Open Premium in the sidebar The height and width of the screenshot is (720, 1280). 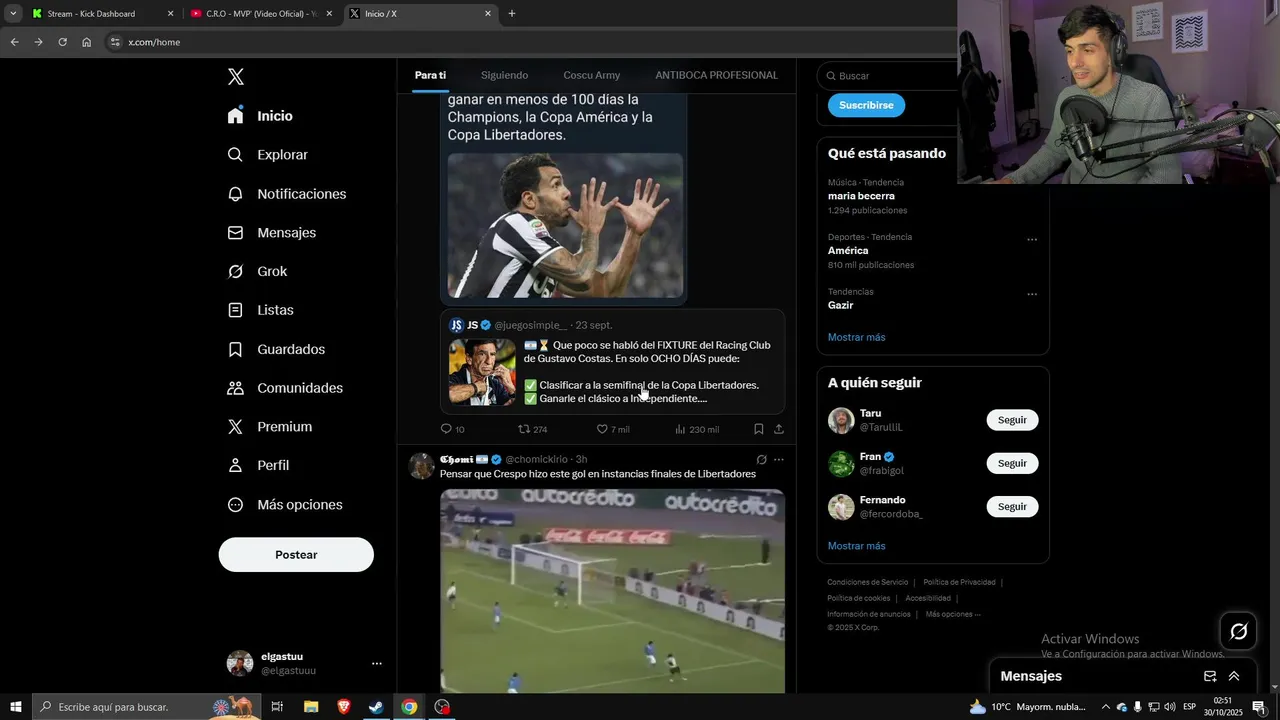click(269, 427)
